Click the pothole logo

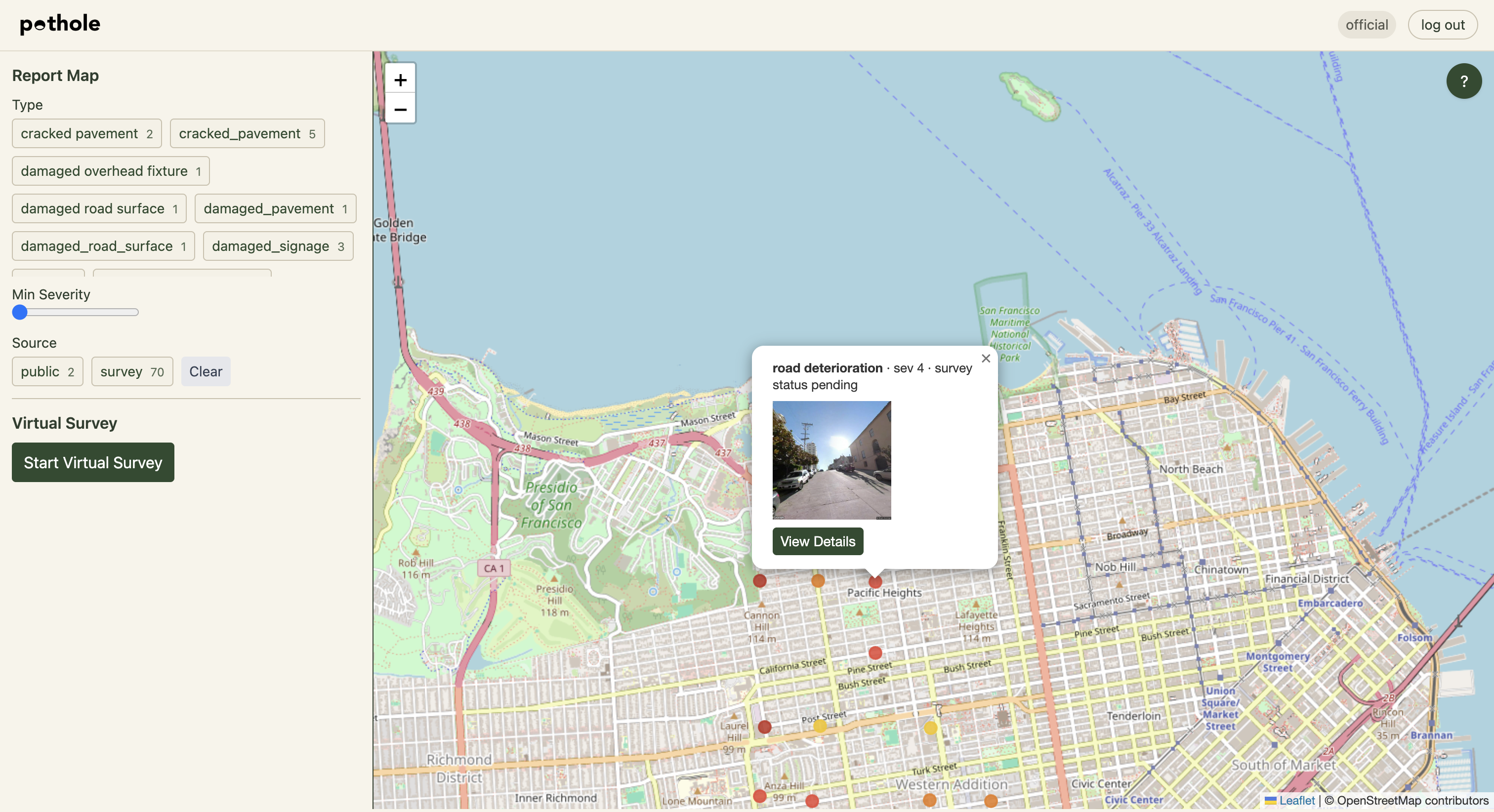click(x=60, y=24)
